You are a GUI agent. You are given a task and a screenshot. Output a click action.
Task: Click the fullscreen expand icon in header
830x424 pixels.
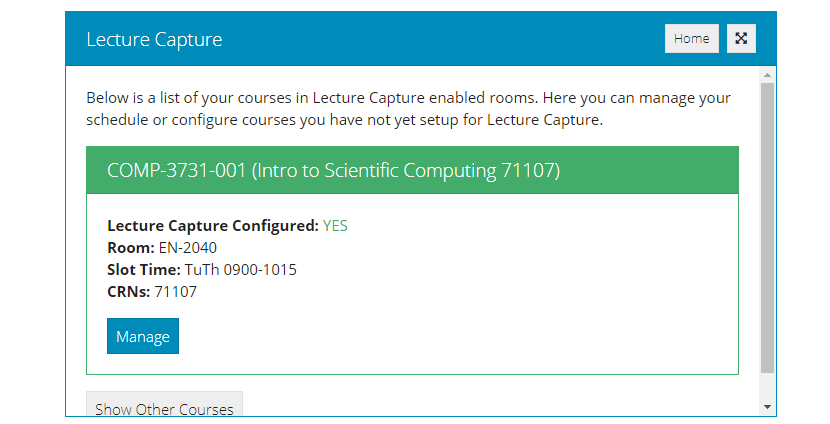click(x=741, y=39)
